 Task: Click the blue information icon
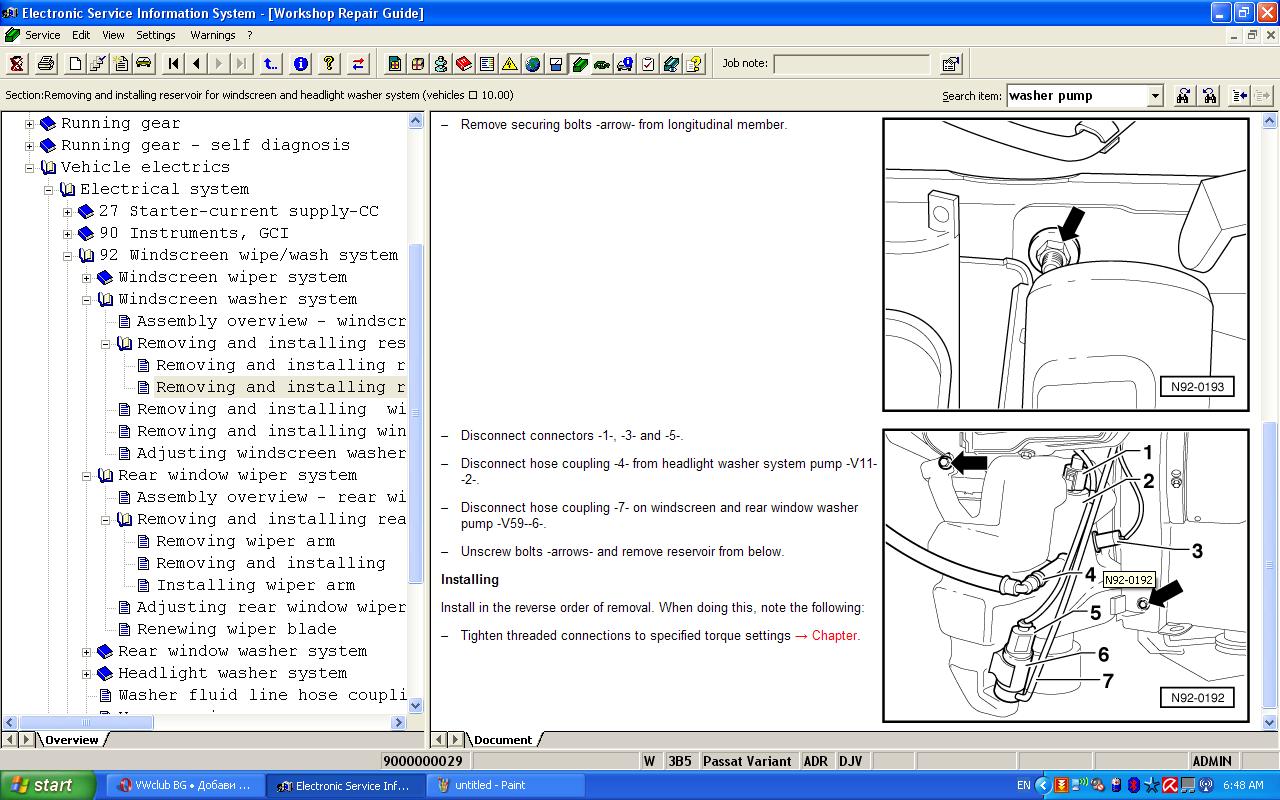coord(301,64)
